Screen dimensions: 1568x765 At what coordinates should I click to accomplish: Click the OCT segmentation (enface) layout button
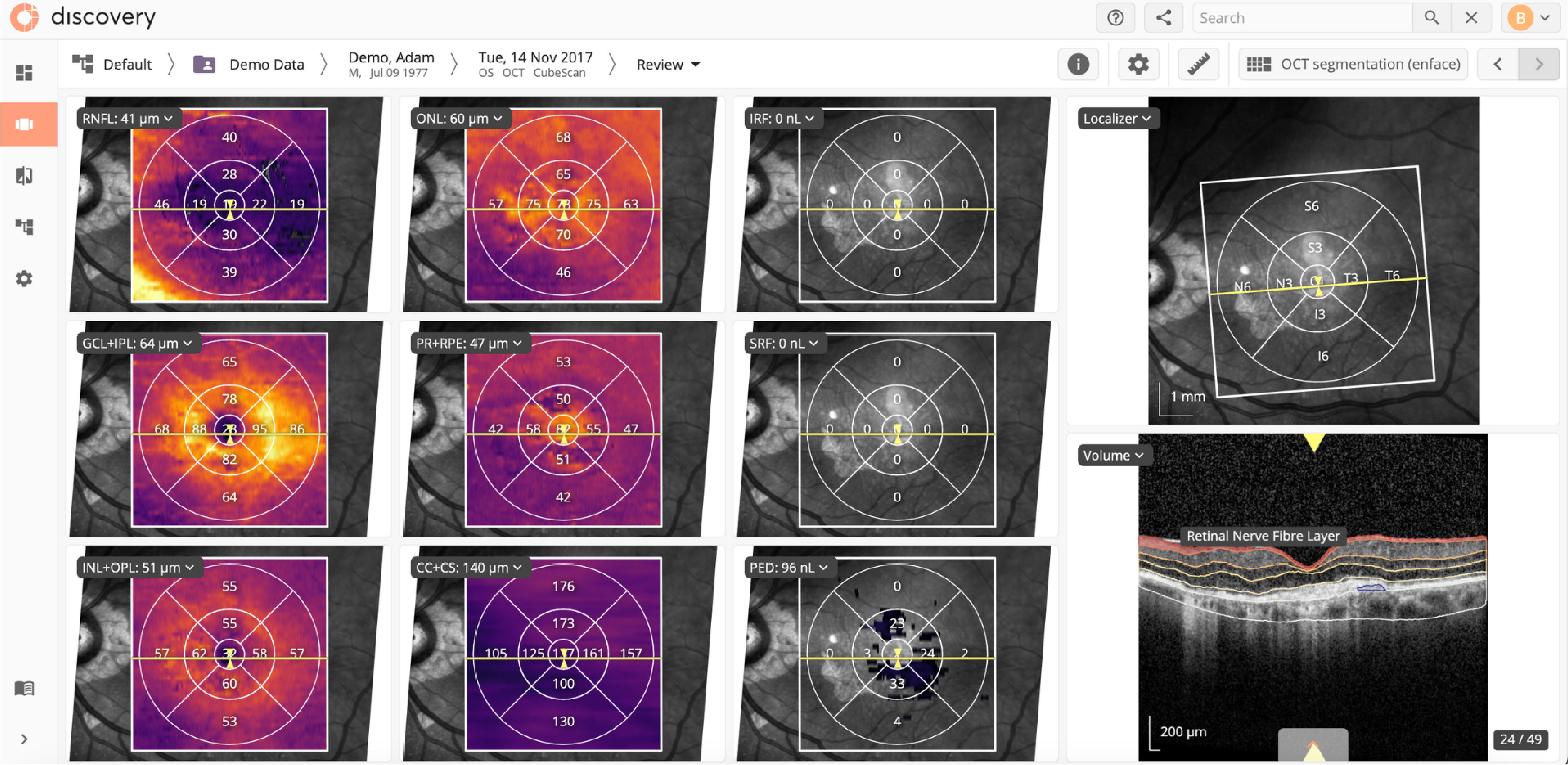coord(1353,64)
